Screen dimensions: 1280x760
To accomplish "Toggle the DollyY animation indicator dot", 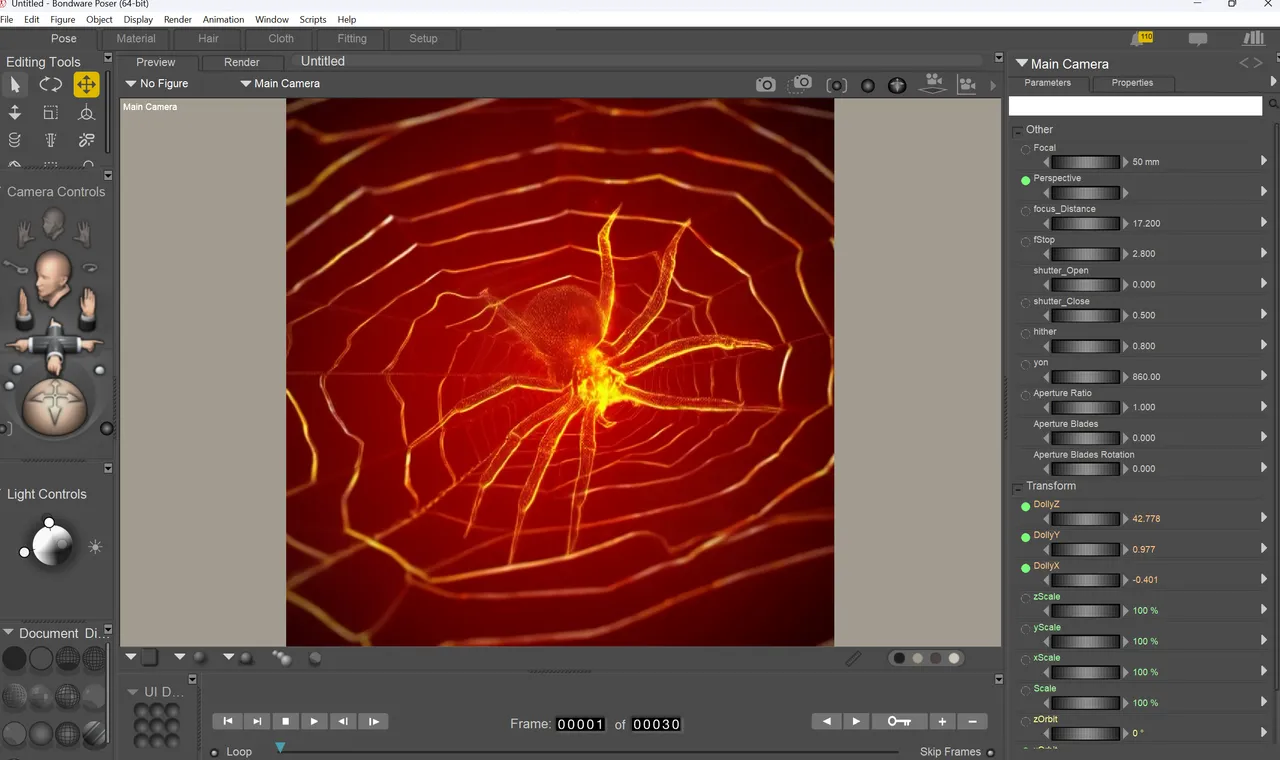I will pyautogui.click(x=1025, y=538).
